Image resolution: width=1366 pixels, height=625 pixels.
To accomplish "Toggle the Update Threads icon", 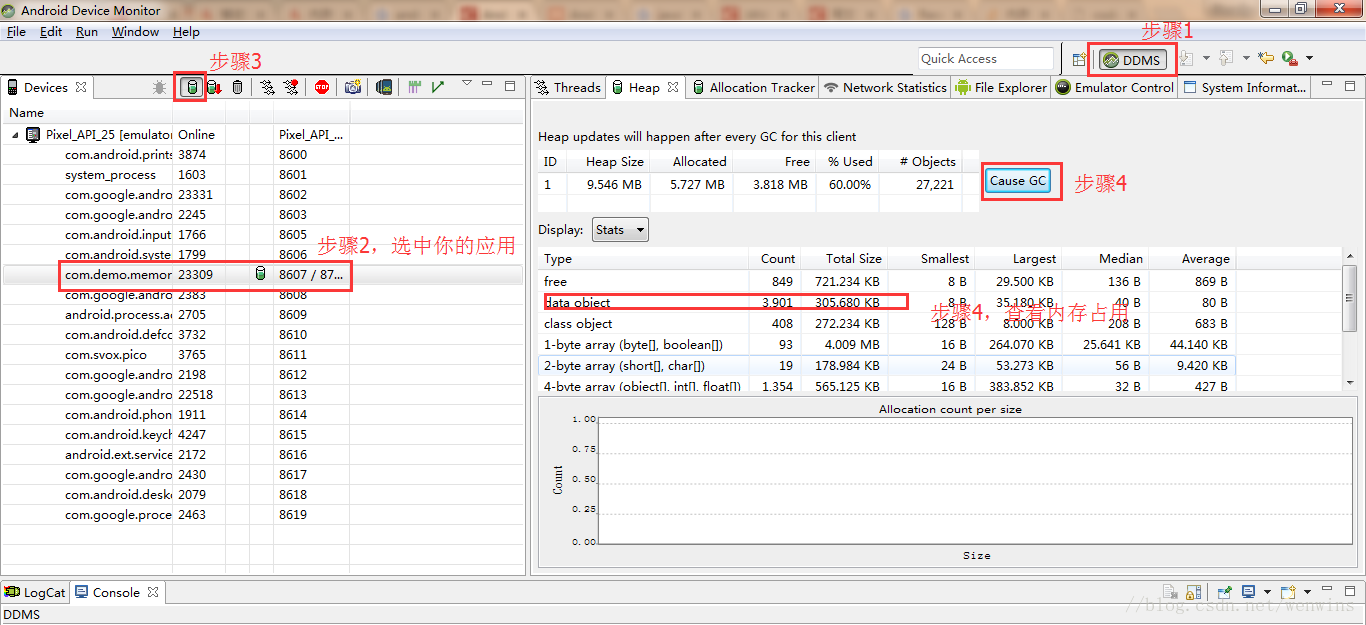I will coord(267,88).
